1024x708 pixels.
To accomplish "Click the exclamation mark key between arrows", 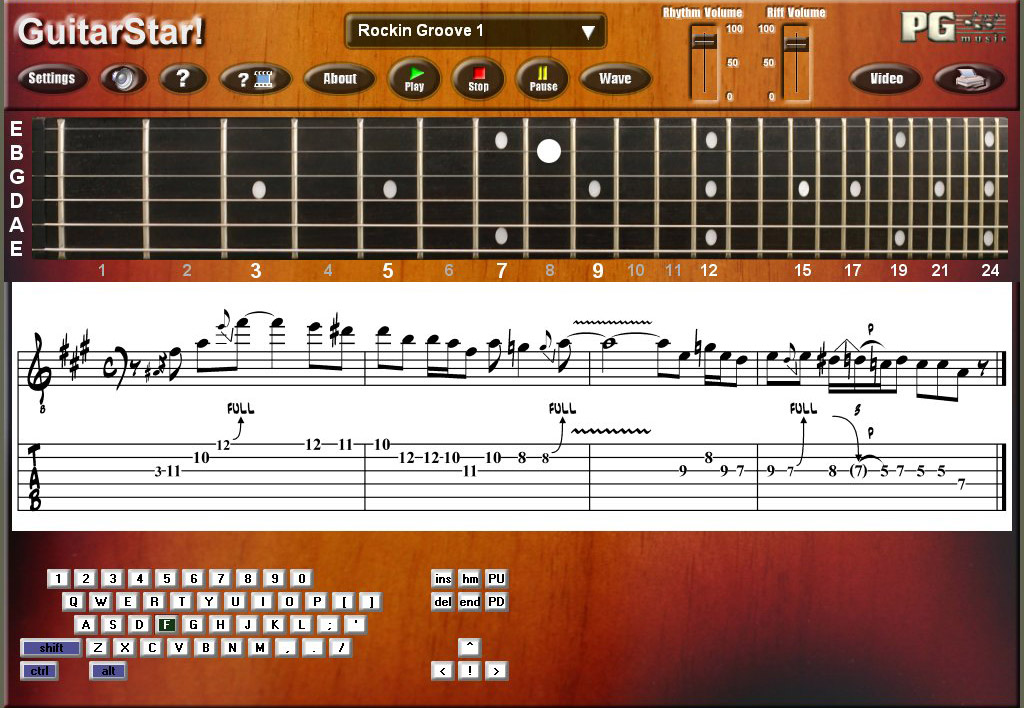I will coord(470,671).
